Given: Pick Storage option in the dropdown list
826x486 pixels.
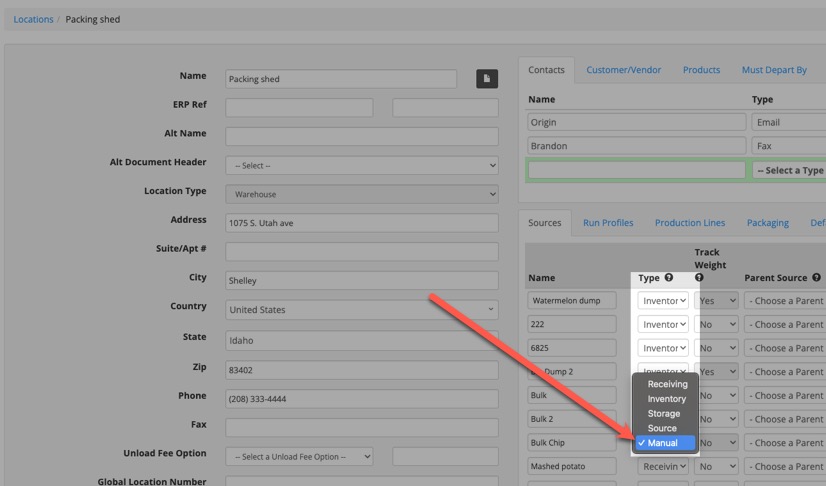Looking at the screenshot, I should point(663,413).
